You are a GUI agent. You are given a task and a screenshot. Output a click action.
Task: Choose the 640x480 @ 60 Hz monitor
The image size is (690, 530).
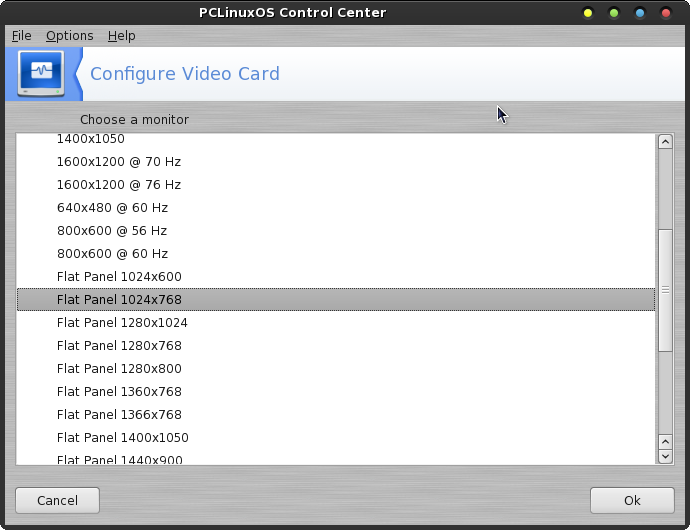(336, 208)
